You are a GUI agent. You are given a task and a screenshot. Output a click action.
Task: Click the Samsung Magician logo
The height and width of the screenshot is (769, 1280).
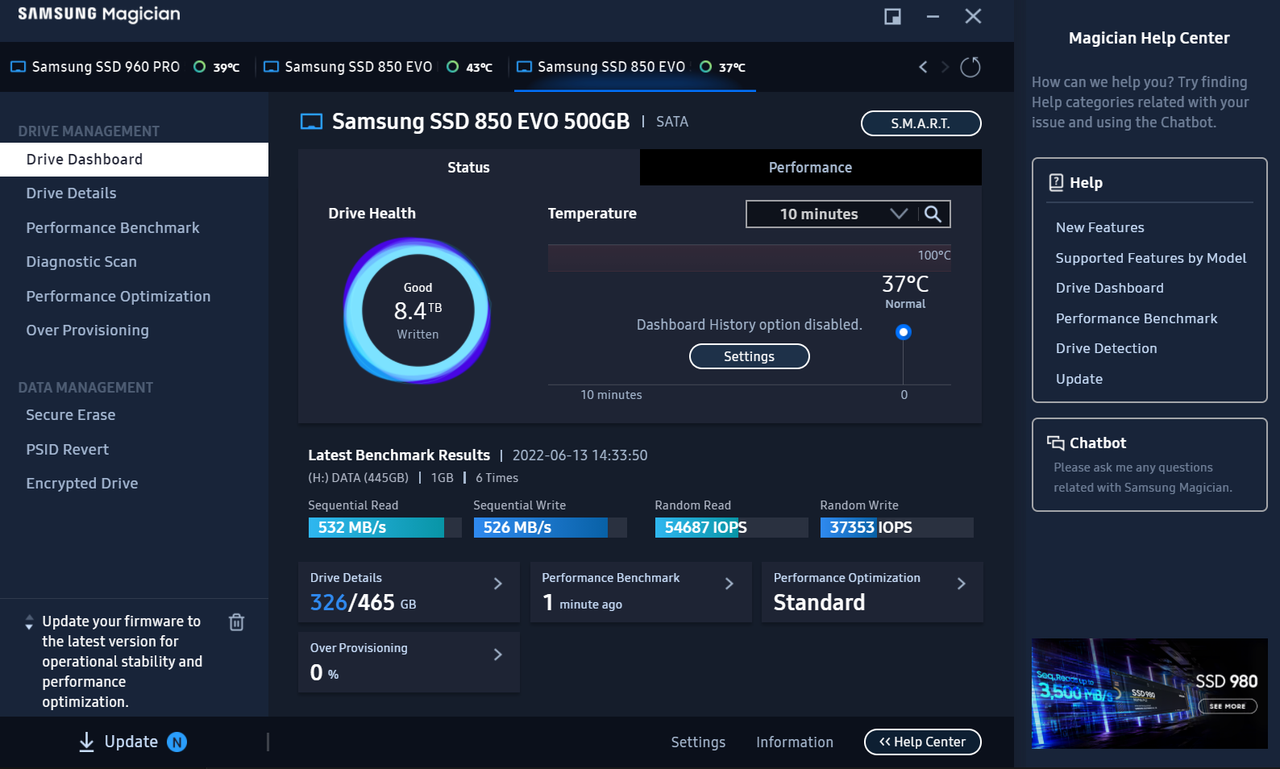(x=99, y=15)
